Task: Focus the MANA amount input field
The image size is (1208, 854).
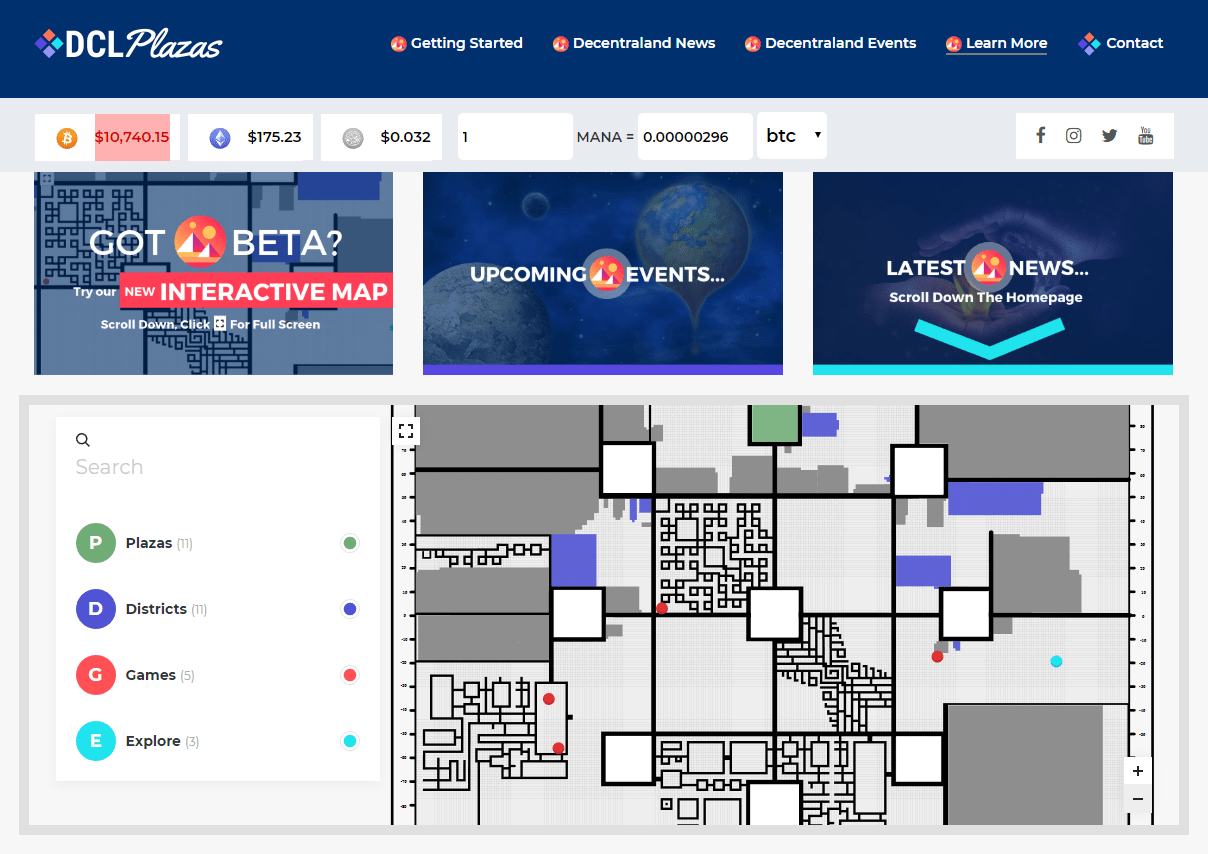Action: (x=515, y=136)
